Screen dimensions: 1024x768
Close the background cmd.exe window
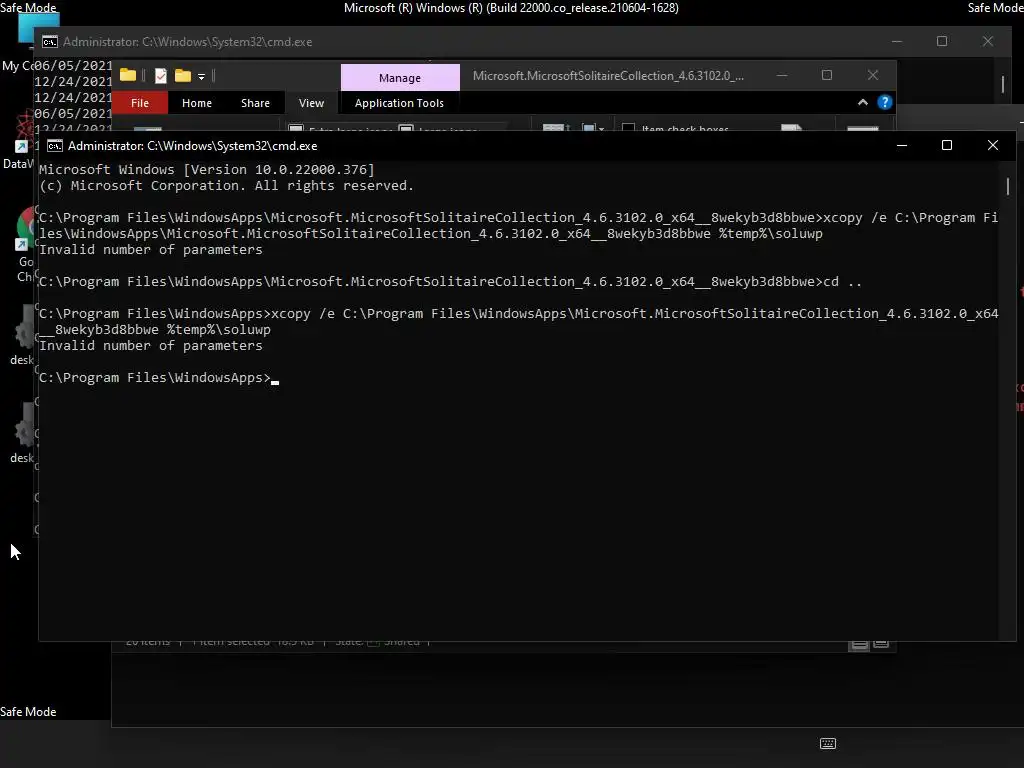tap(987, 41)
